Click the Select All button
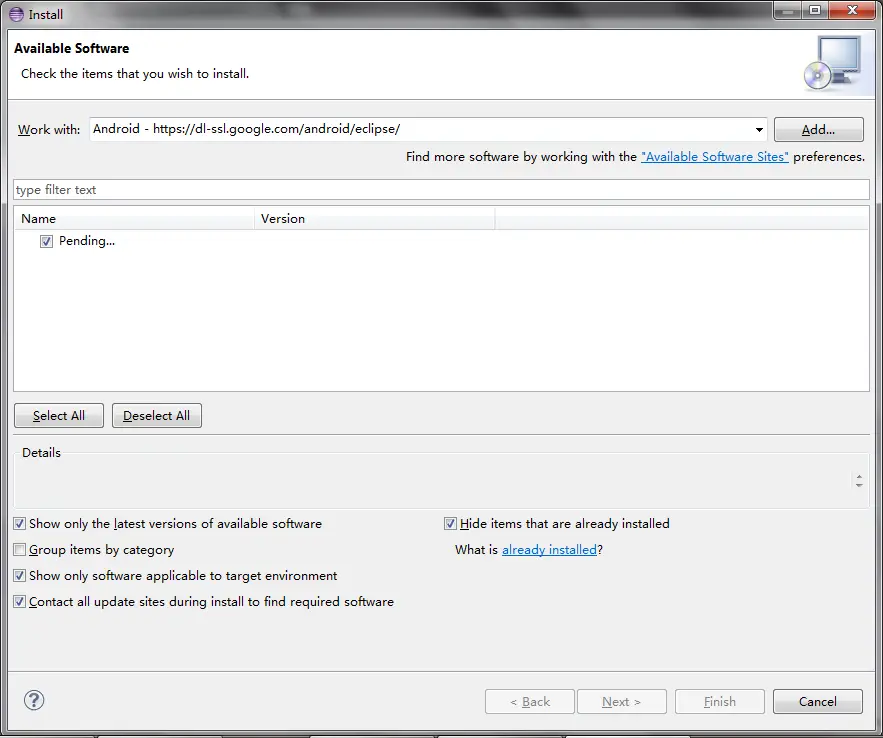Screen dimensions: 883x738 coord(59,415)
